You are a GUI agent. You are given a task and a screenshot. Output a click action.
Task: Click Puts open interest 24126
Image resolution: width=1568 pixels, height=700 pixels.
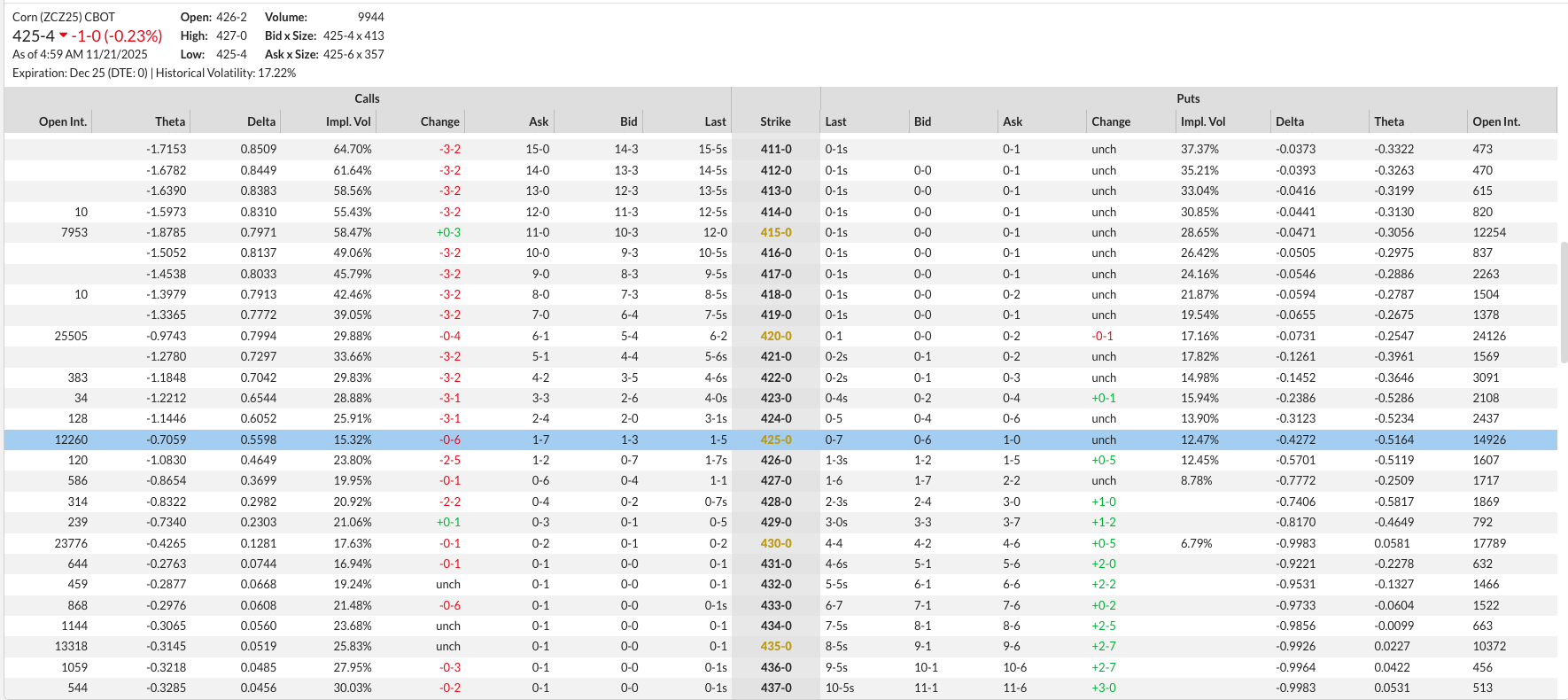[1489, 336]
